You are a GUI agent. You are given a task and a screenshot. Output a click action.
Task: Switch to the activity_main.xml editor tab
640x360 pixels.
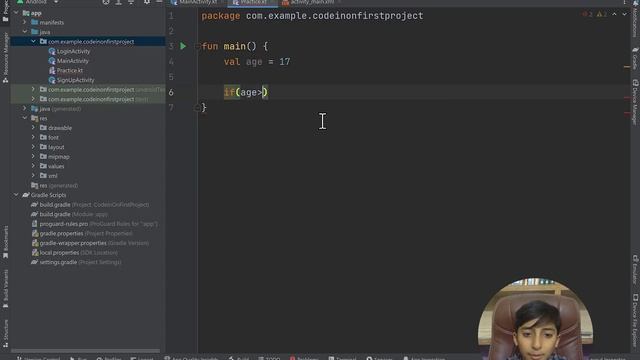click(x=311, y=2)
